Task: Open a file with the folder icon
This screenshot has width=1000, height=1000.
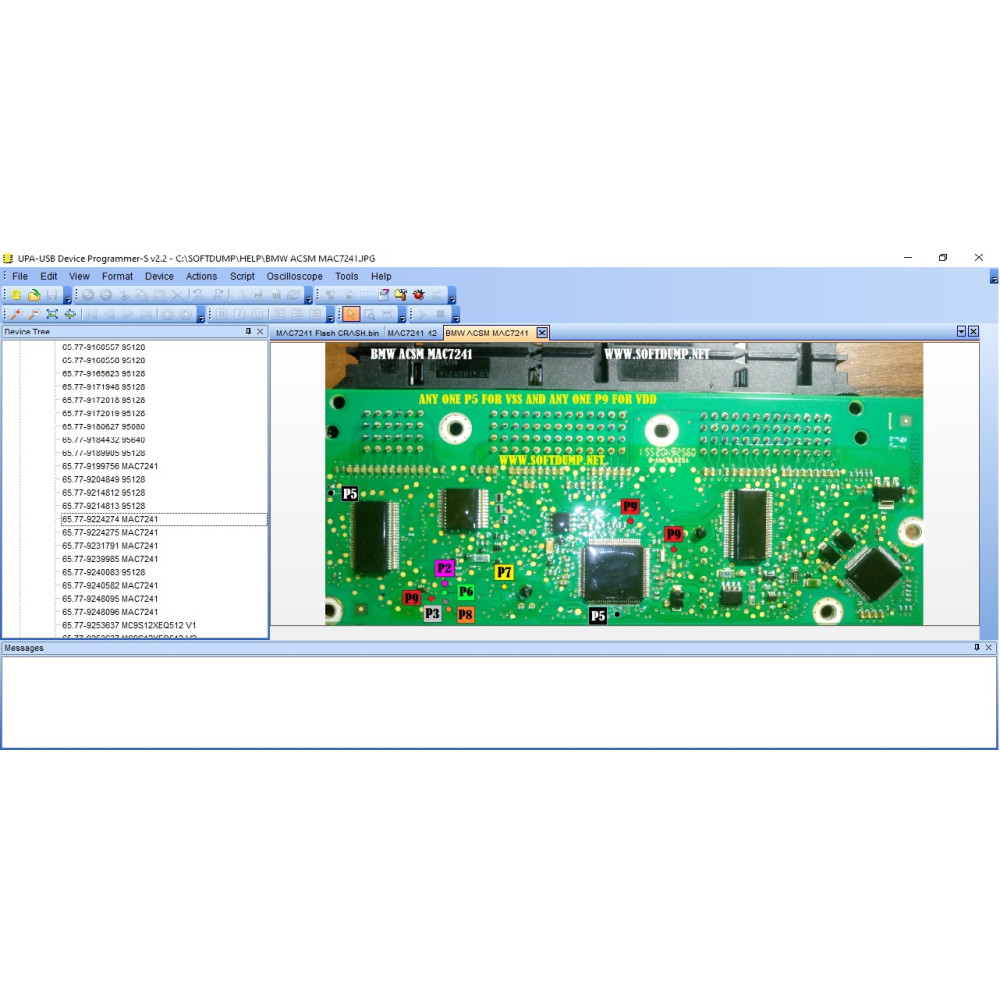Action: pos(34,295)
